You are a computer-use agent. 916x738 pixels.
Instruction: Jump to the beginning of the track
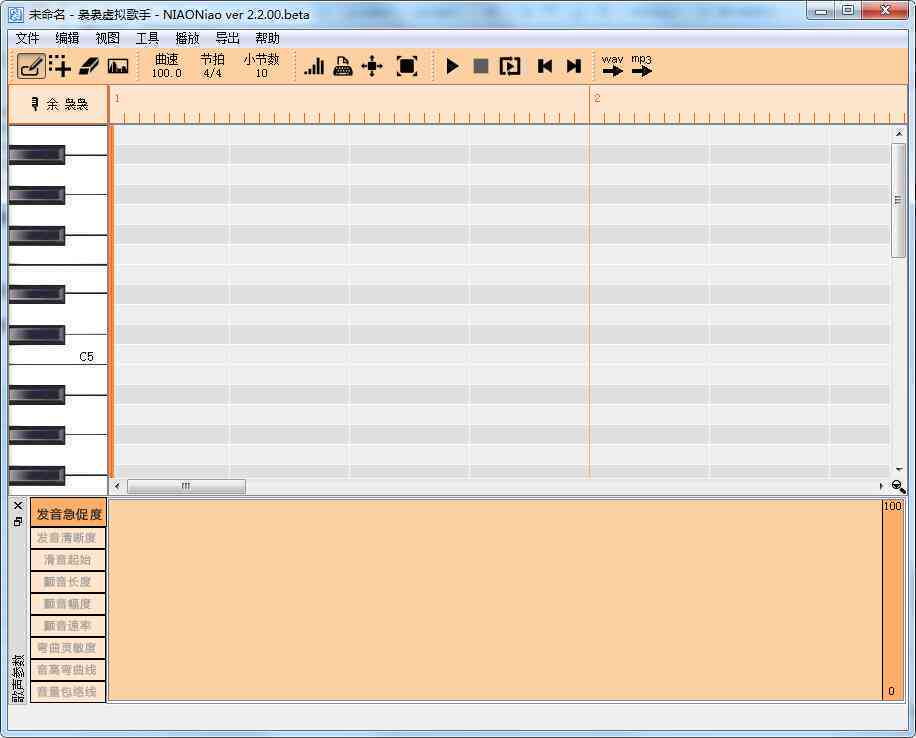pos(545,66)
